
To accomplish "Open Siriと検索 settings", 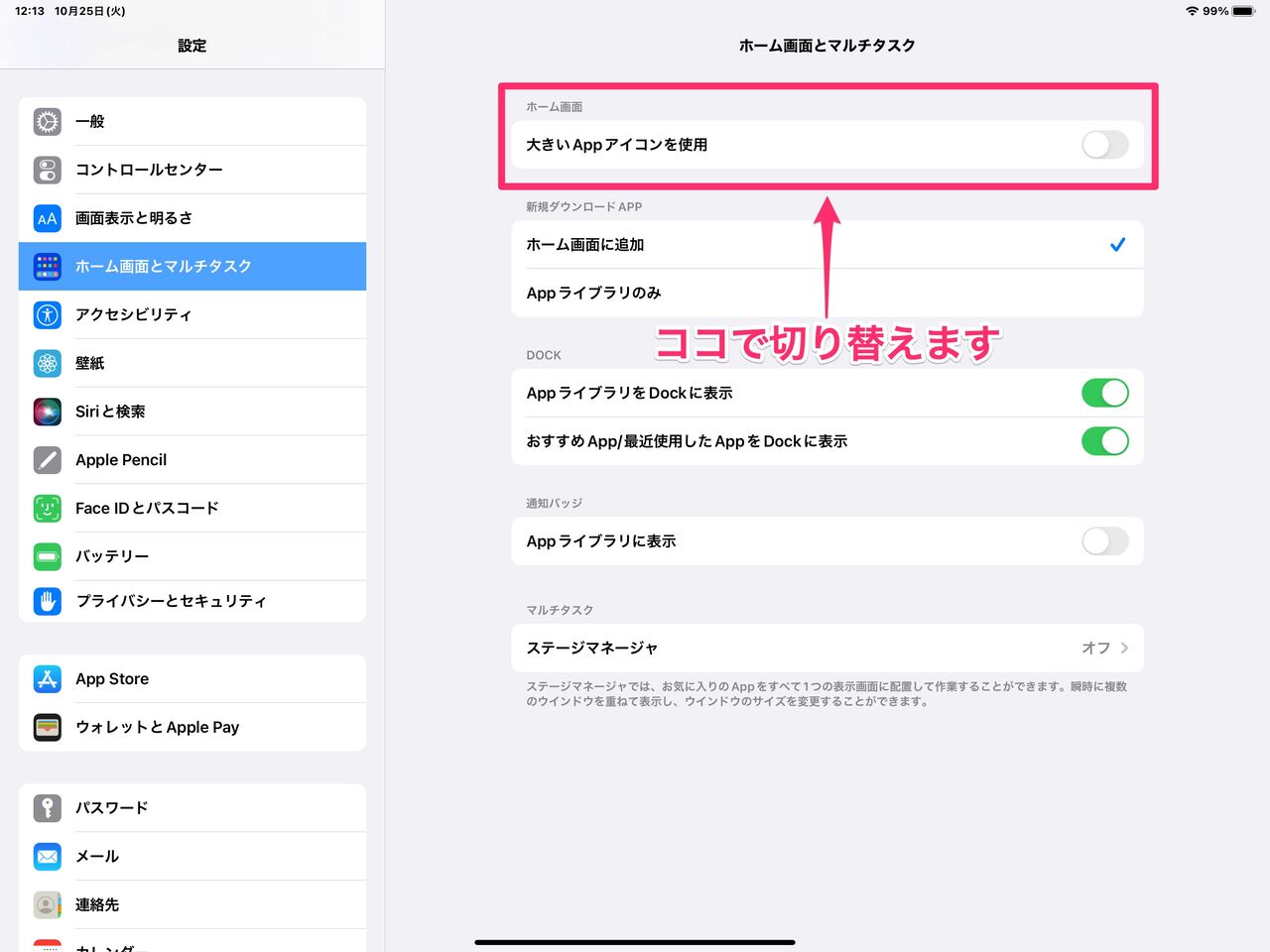I will click(x=192, y=412).
